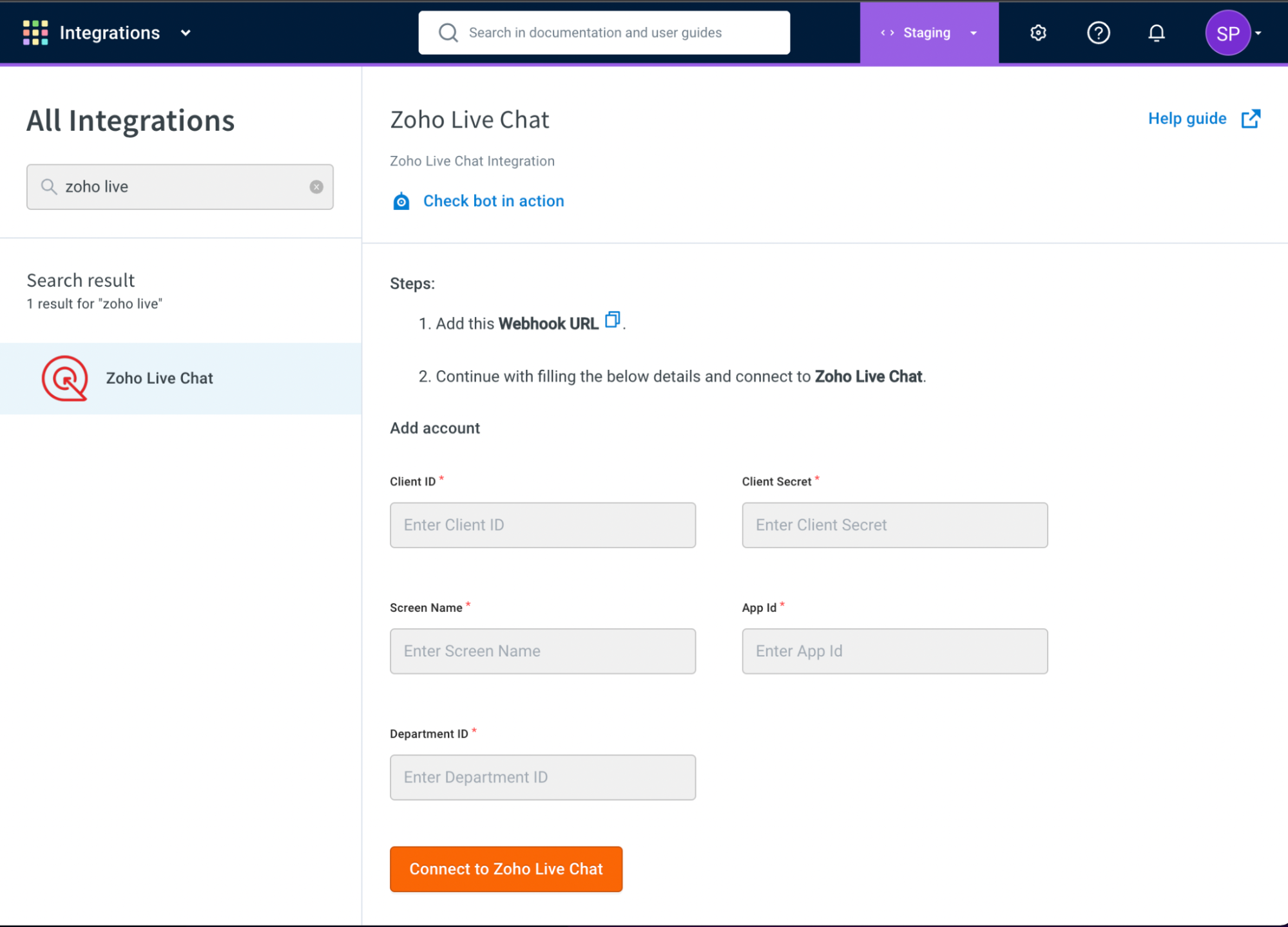Click the Client Secret field
1288x927 pixels.
[895, 525]
